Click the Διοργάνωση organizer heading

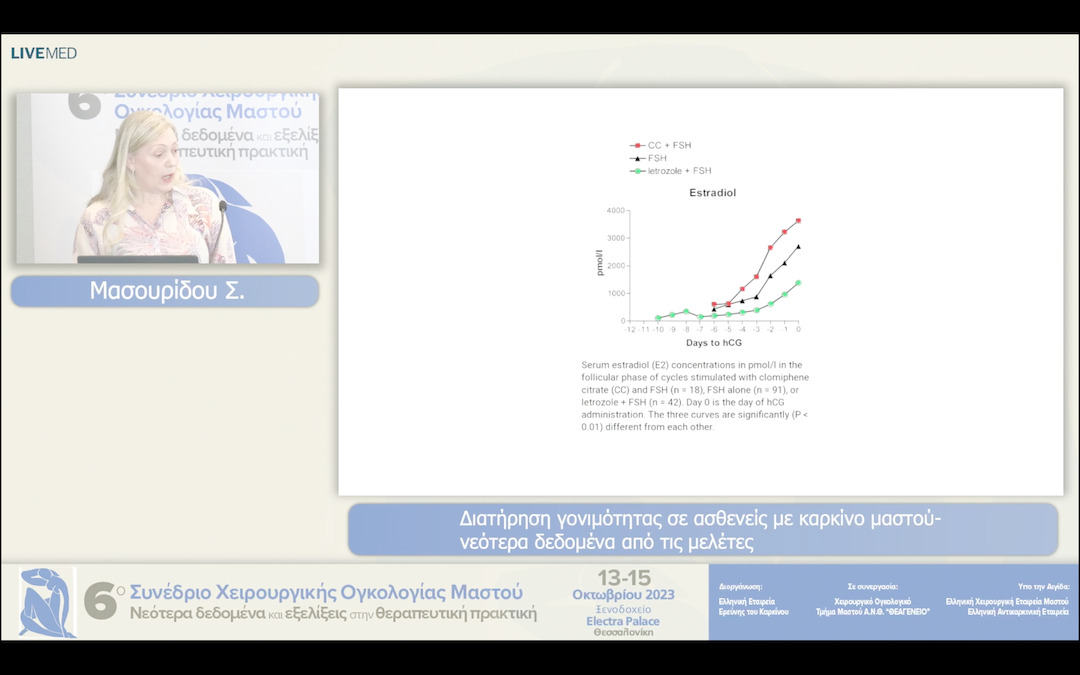click(x=741, y=587)
